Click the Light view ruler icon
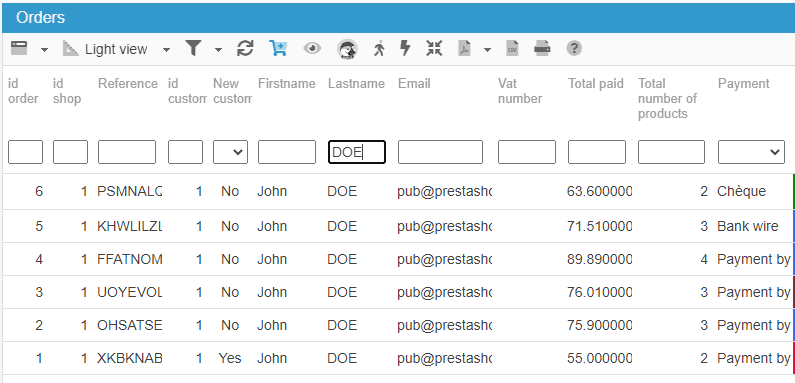Viewport: 795px width, 383px height. coord(70,48)
